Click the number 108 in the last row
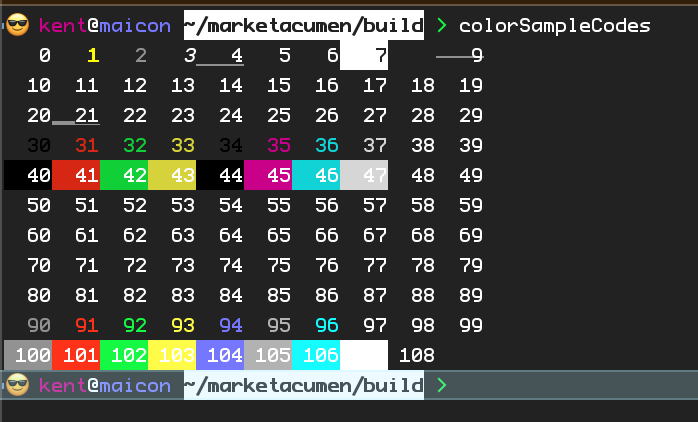Screen dimensions: 698x422 pos(417,355)
